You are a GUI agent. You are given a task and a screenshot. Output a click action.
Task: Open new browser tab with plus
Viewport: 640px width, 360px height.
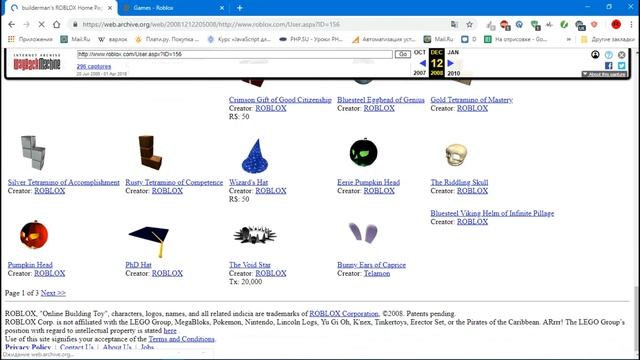click(240, 8)
